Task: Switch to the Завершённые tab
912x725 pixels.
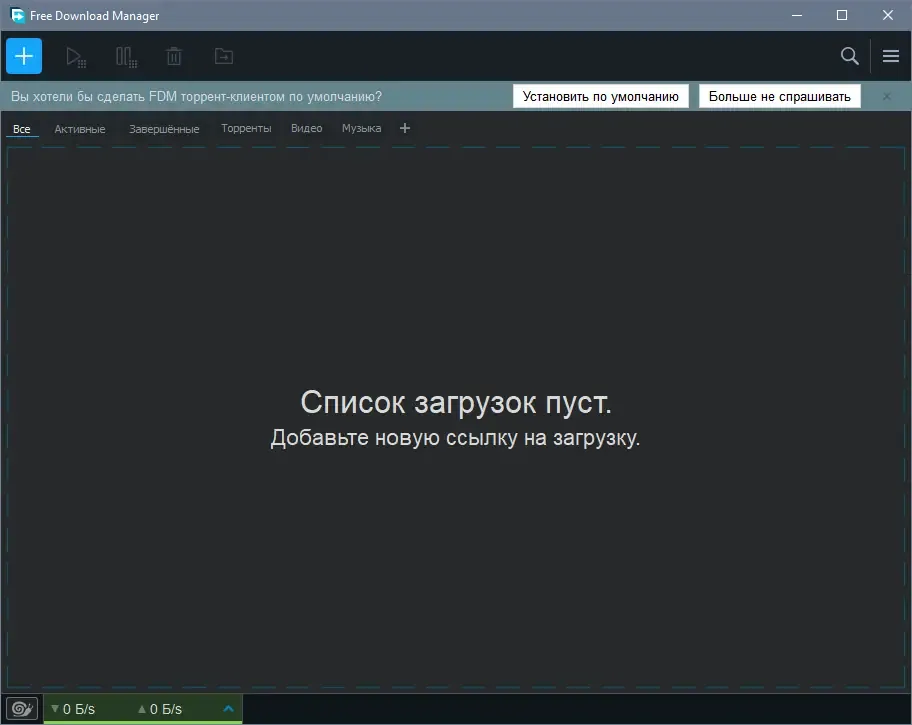Action: (164, 129)
